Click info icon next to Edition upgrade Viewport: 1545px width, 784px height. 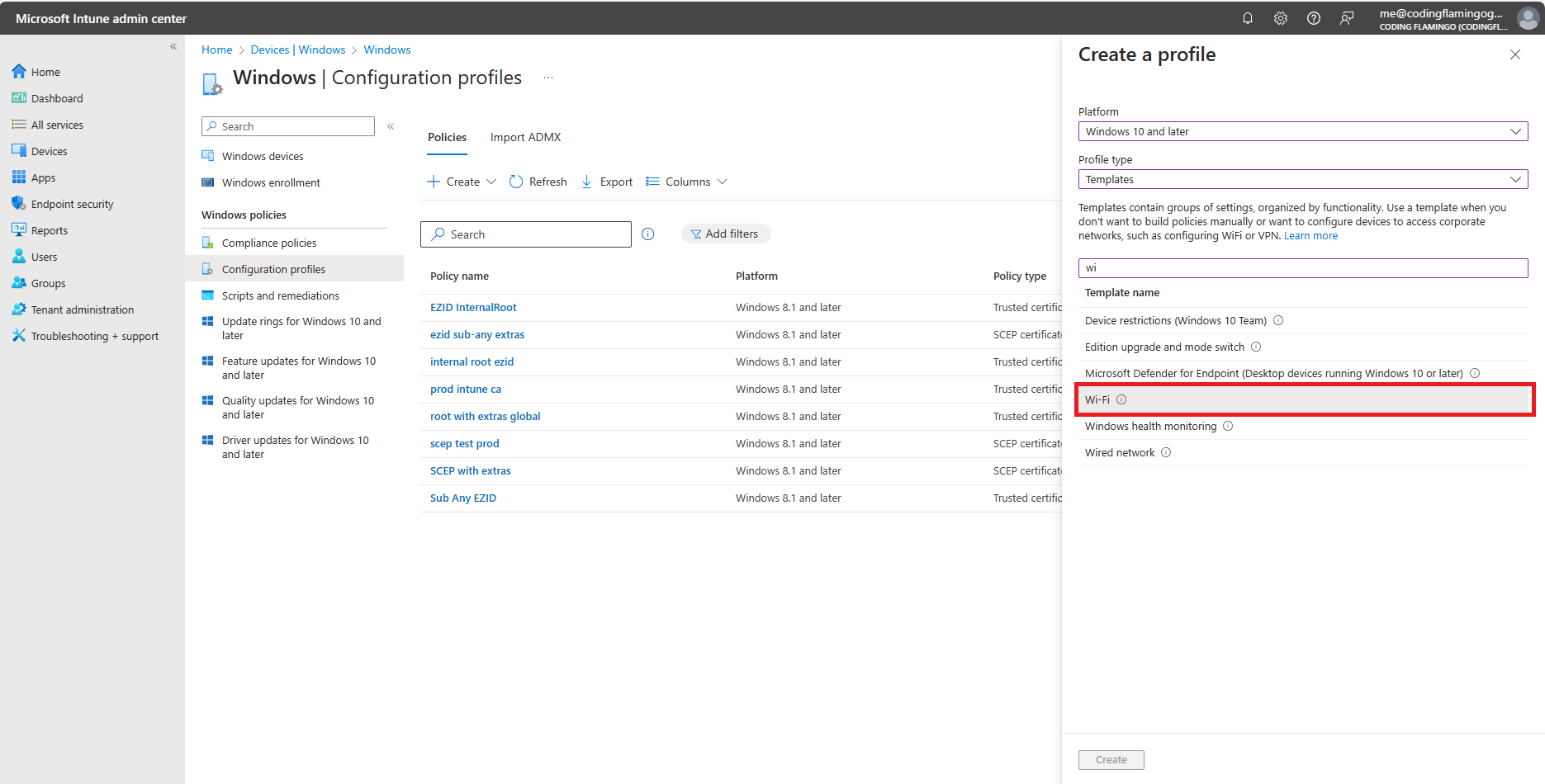click(x=1256, y=347)
